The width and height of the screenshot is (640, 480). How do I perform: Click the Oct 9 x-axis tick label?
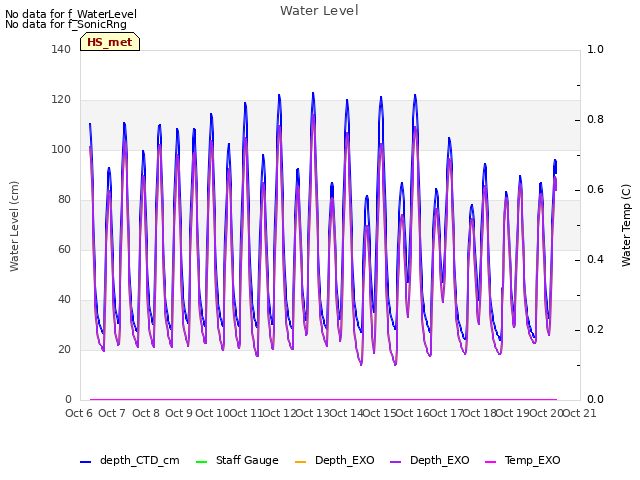click(x=179, y=413)
